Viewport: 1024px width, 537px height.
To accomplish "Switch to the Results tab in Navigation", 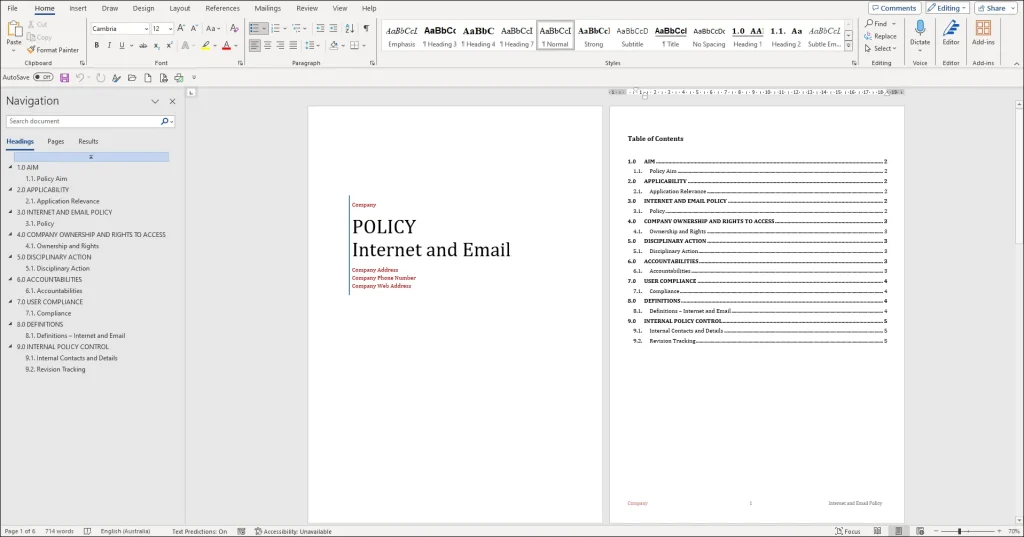I will [x=88, y=141].
